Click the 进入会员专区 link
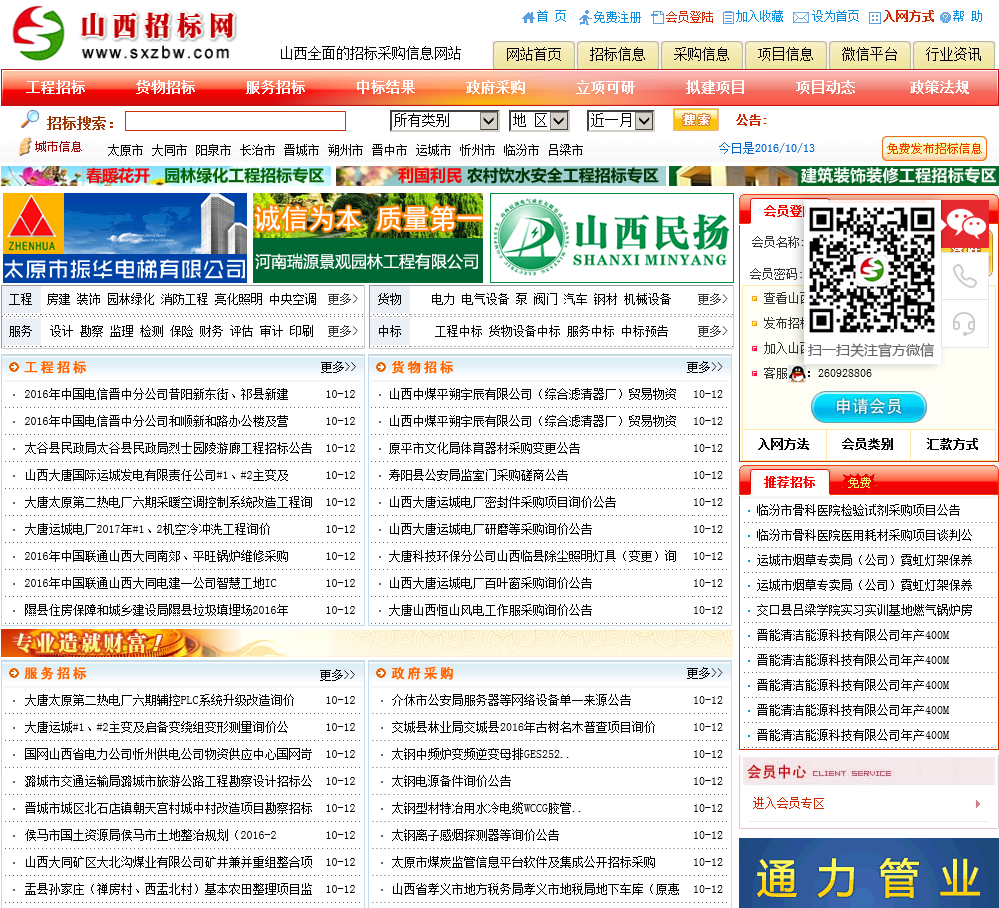 click(788, 804)
